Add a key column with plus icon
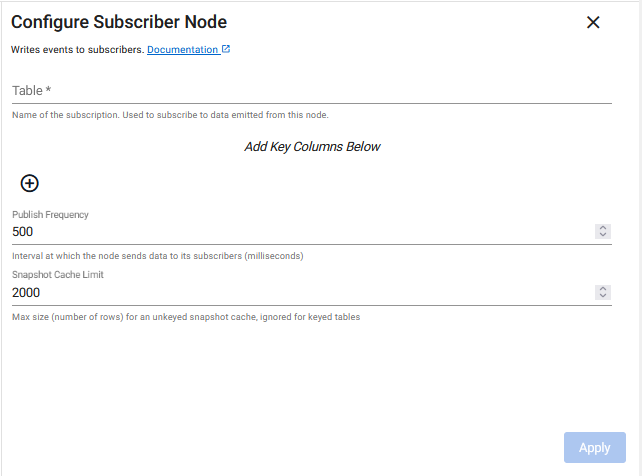Image resolution: width=642 pixels, height=476 pixels. [x=30, y=183]
